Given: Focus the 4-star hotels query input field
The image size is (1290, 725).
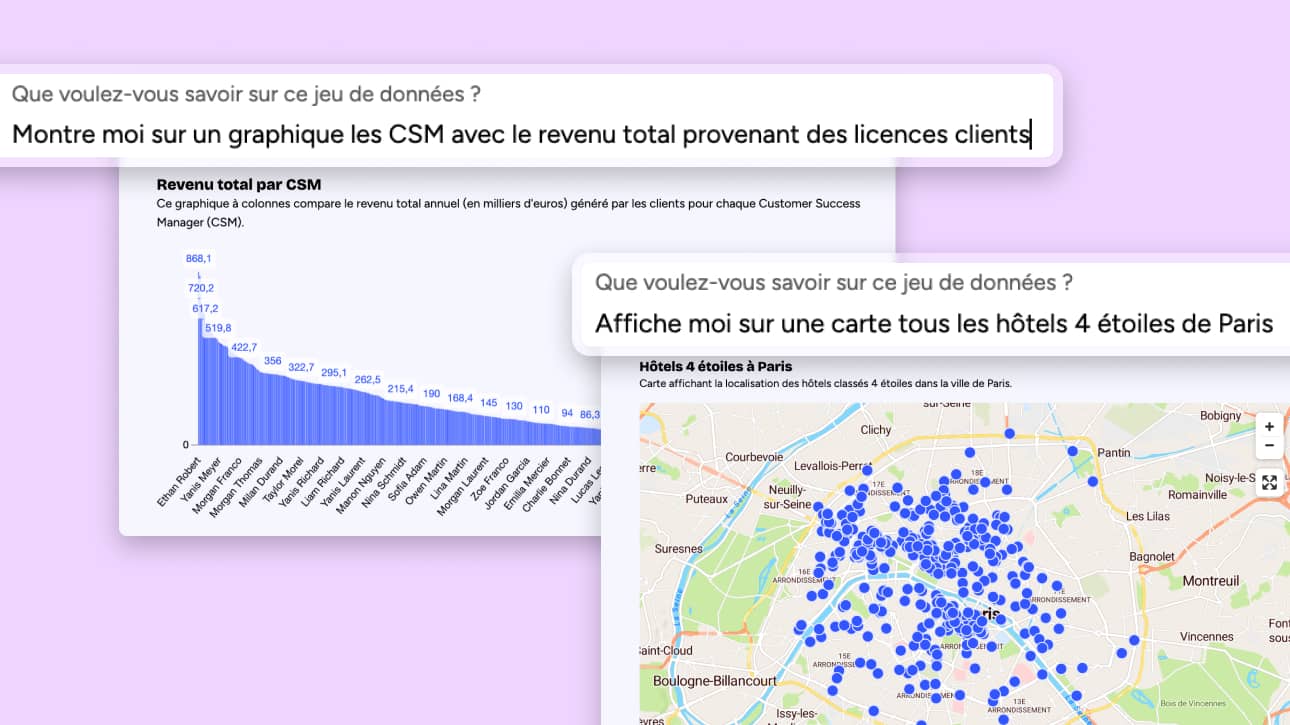Looking at the screenshot, I should click(933, 324).
